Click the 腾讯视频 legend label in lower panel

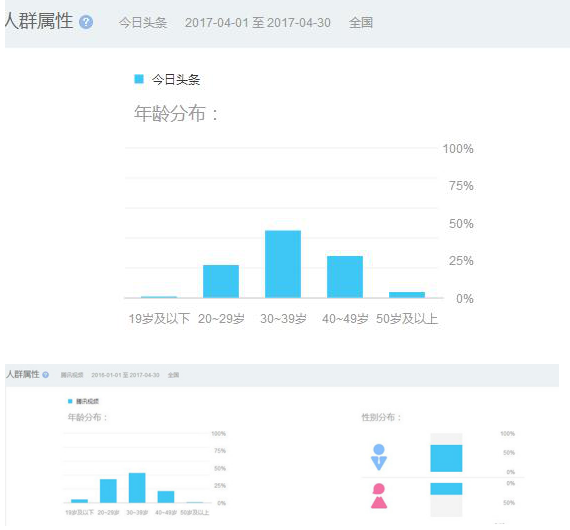coord(87,401)
